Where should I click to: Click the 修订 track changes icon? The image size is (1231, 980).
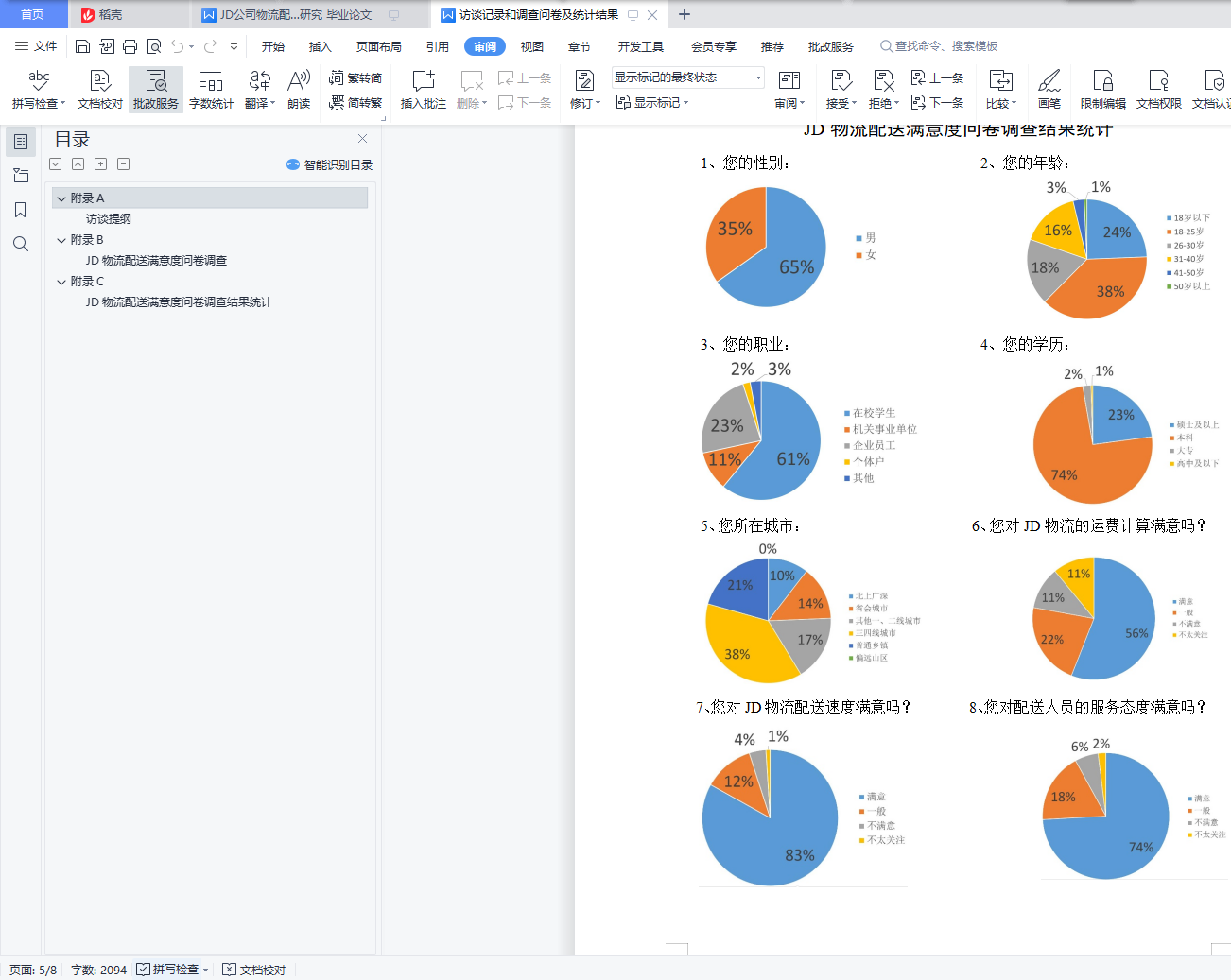coord(584,80)
